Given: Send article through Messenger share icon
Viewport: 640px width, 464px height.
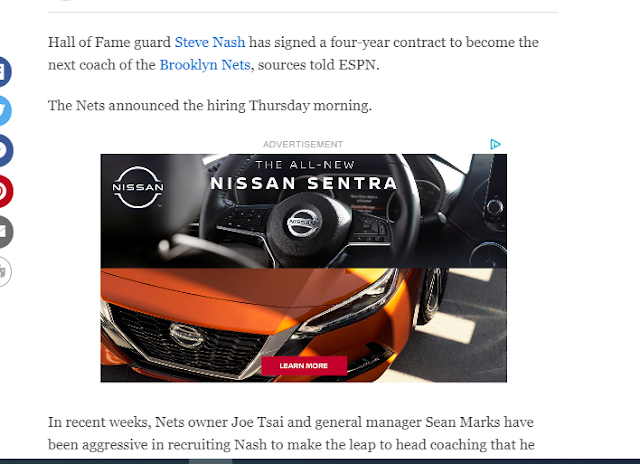Looking at the screenshot, I should [x=4, y=151].
